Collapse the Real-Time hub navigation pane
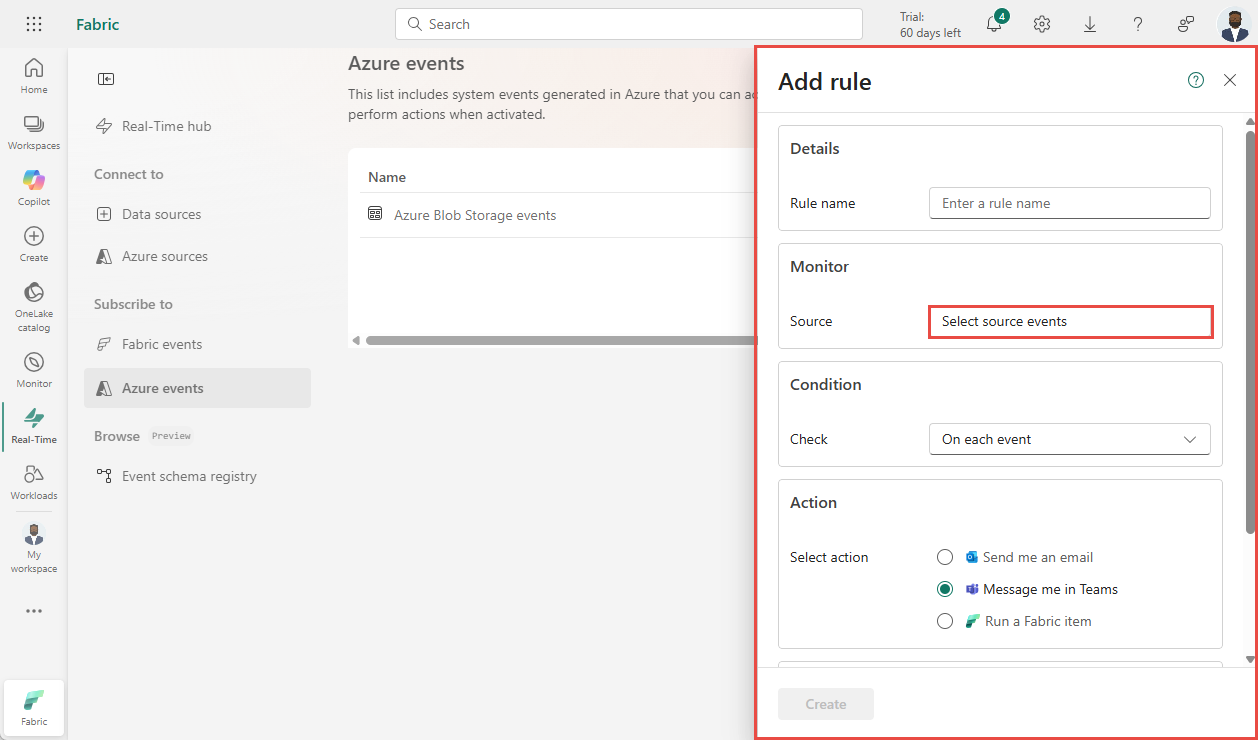Screen dimensions: 1258x740 click(106, 79)
